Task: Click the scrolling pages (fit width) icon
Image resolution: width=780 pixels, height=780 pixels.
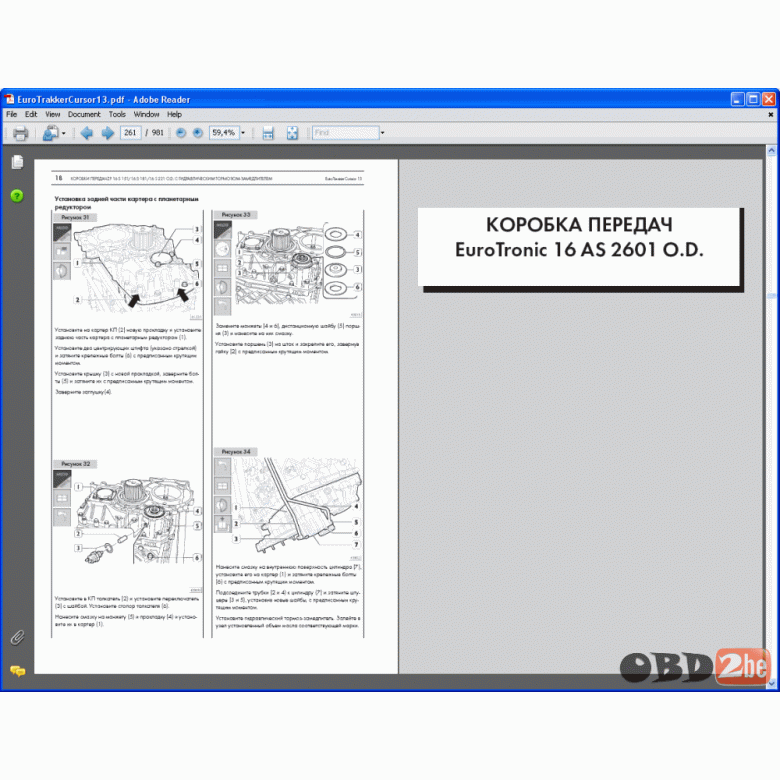Action: pyautogui.click(x=268, y=133)
